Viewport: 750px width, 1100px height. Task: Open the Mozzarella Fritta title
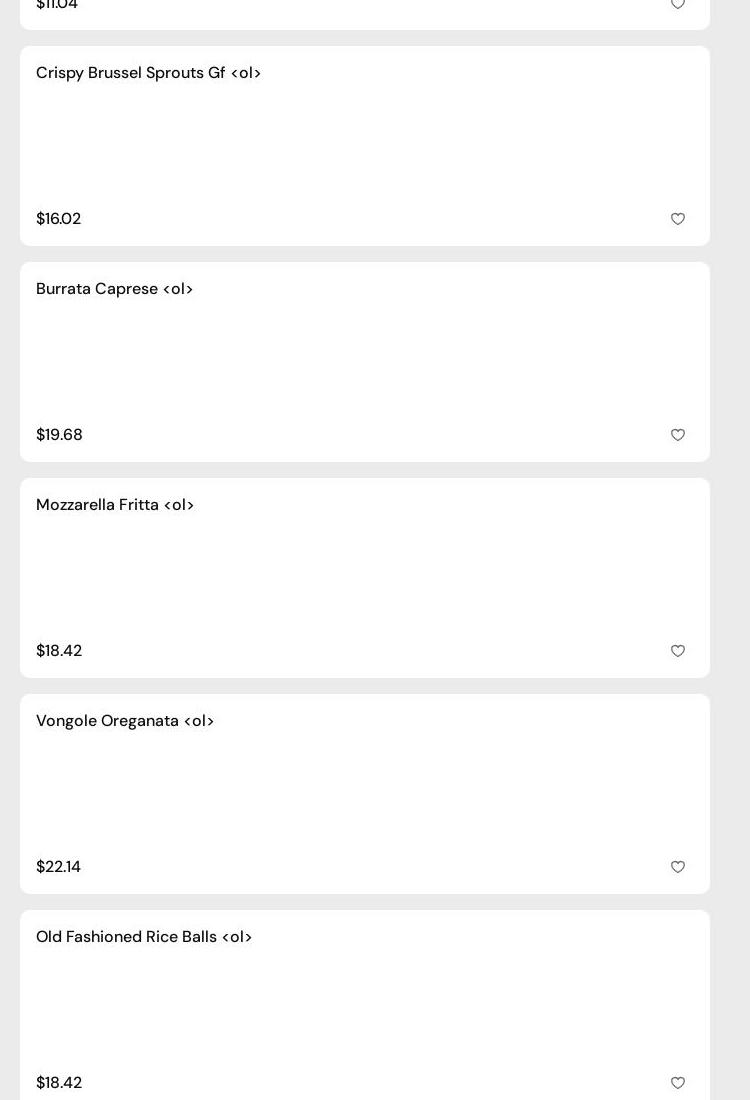click(115, 505)
